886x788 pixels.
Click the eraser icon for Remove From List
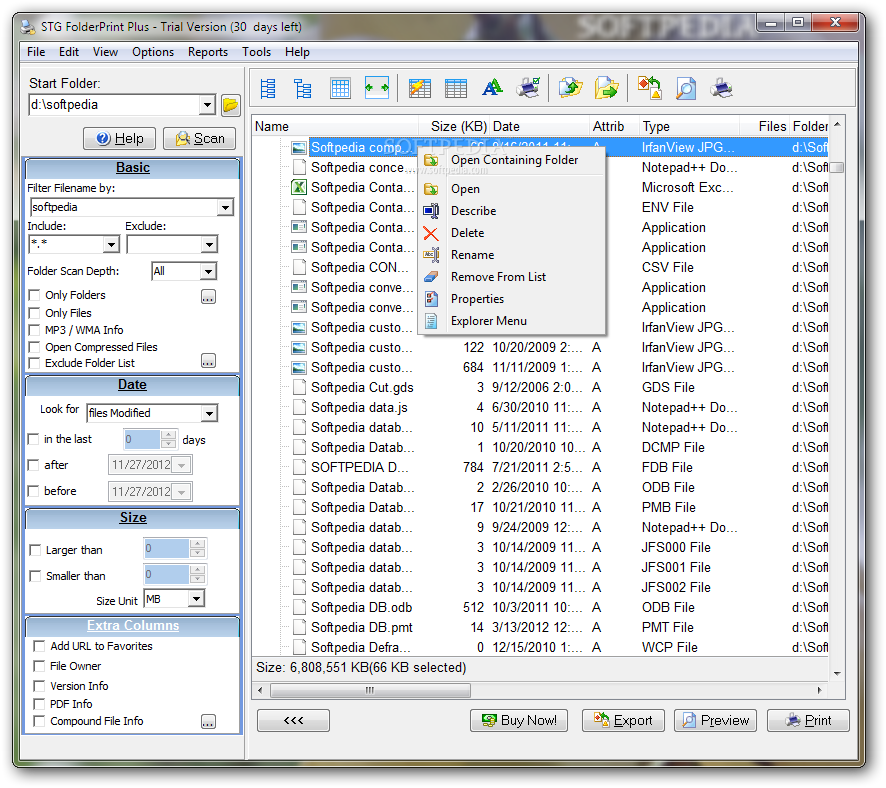click(431, 277)
